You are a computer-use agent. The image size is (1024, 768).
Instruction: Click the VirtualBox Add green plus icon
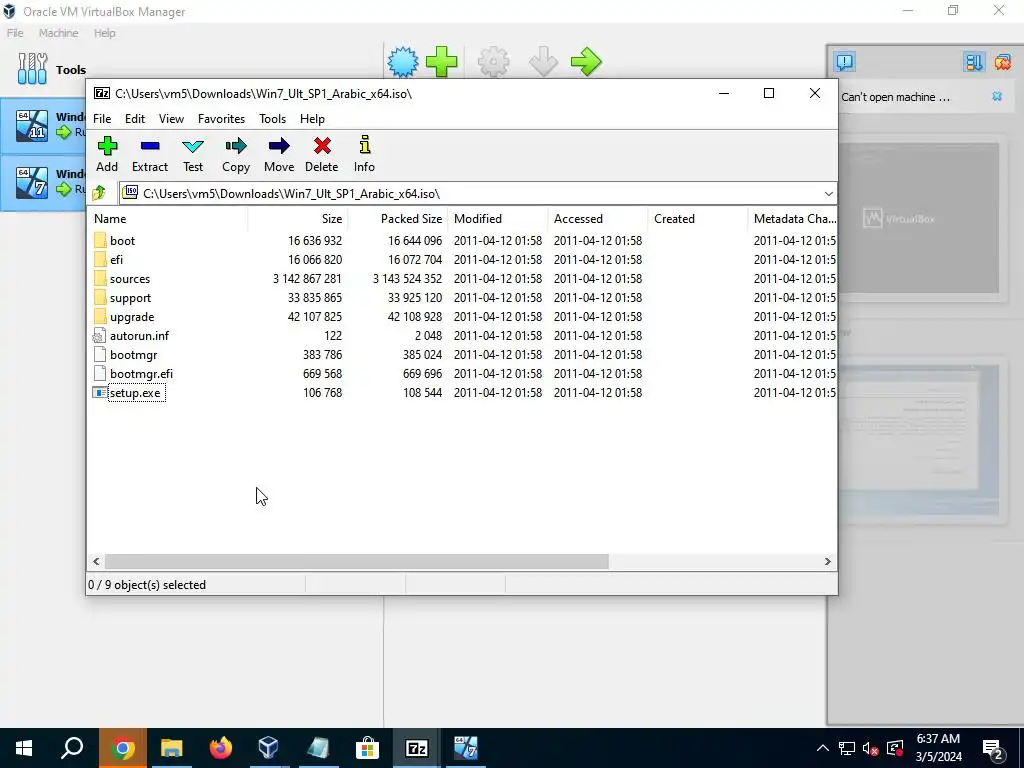(x=441, y=62)
